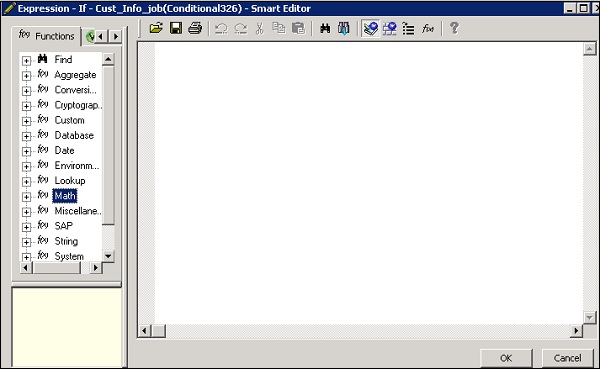Image resolution: width=600 pixels, height=369 pixels.
Task: Toggle the list view toolbar button
Action: pyautogui.click(x=408, y=29)
